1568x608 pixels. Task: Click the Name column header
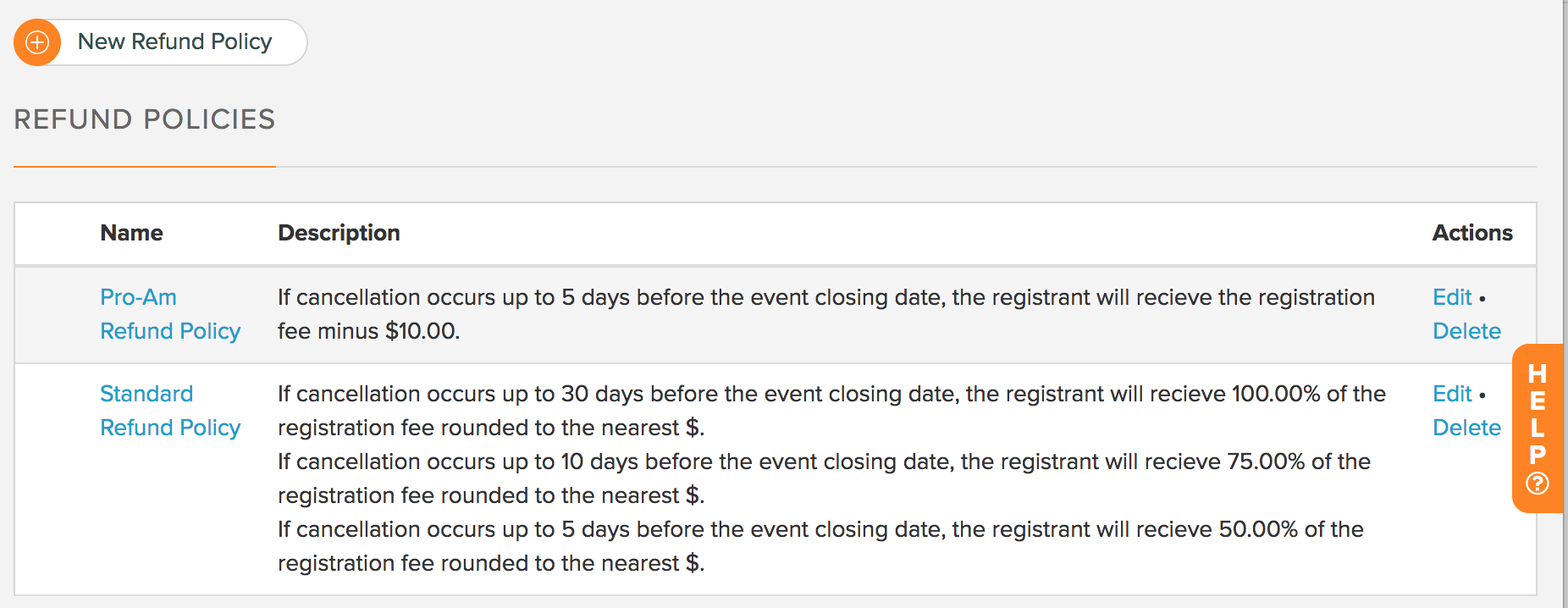(x=131, y=233)
